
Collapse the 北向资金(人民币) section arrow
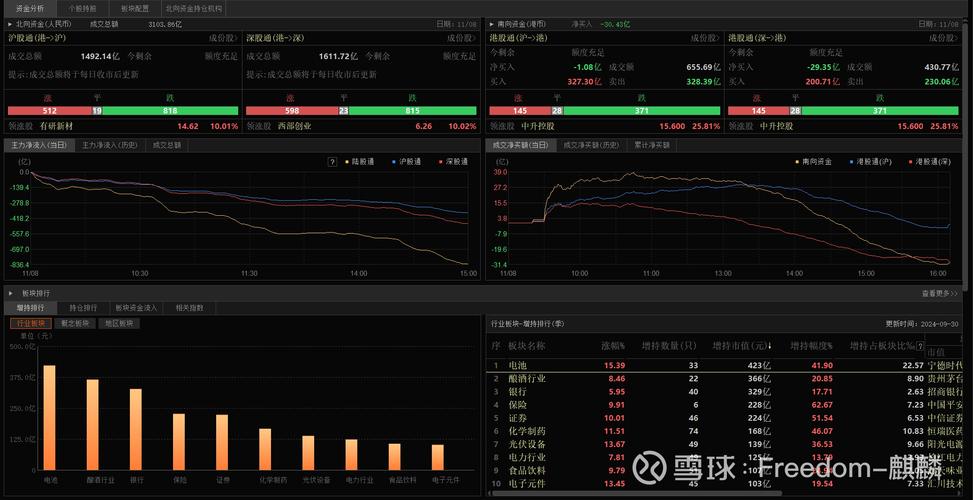(10, 23)
